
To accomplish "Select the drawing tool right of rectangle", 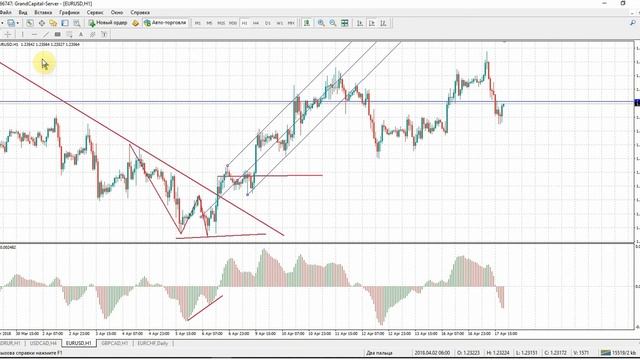I will 69,34.
